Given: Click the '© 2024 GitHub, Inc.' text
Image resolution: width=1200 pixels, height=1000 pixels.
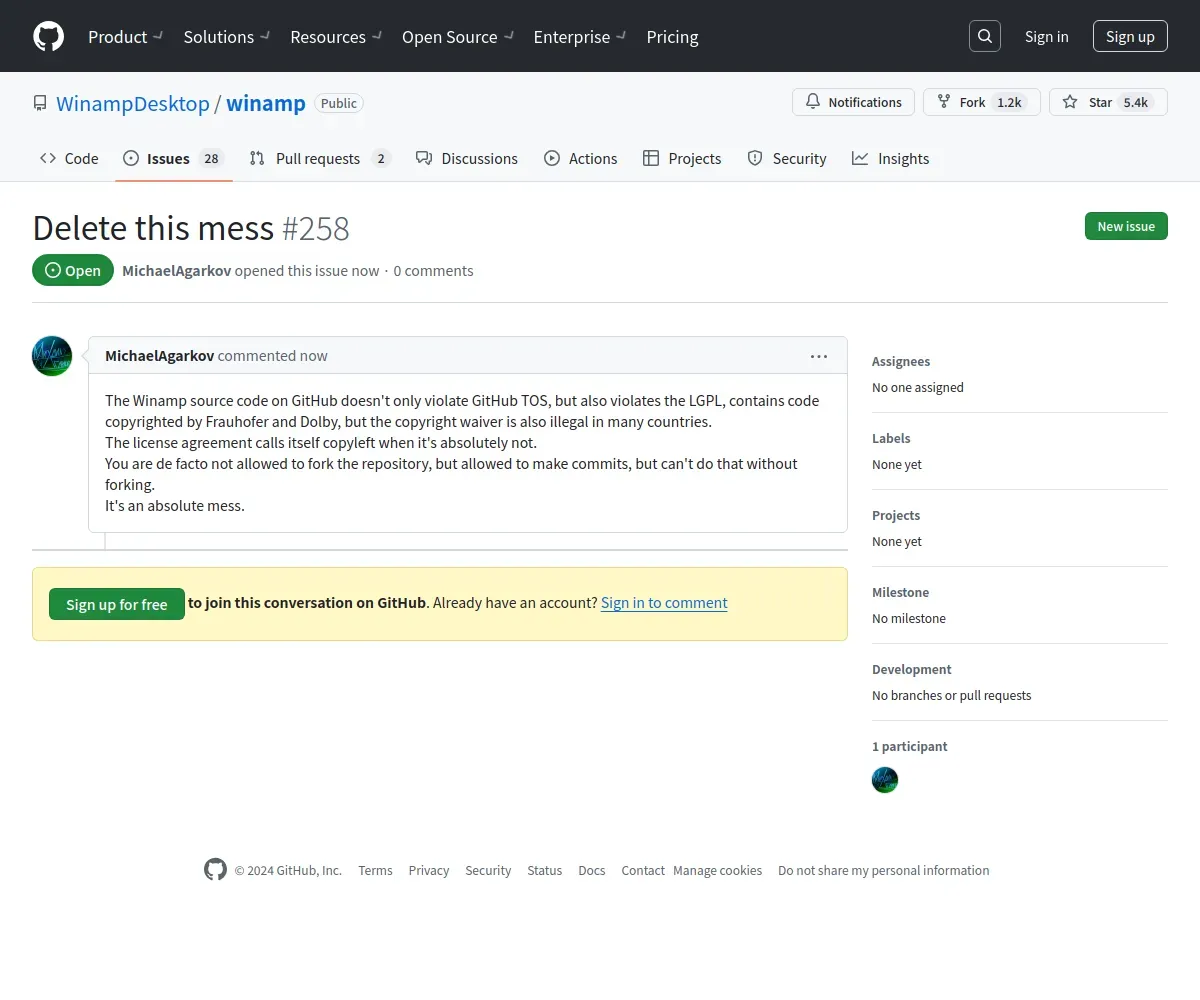Looking at the screenshot, I should 288,870.
